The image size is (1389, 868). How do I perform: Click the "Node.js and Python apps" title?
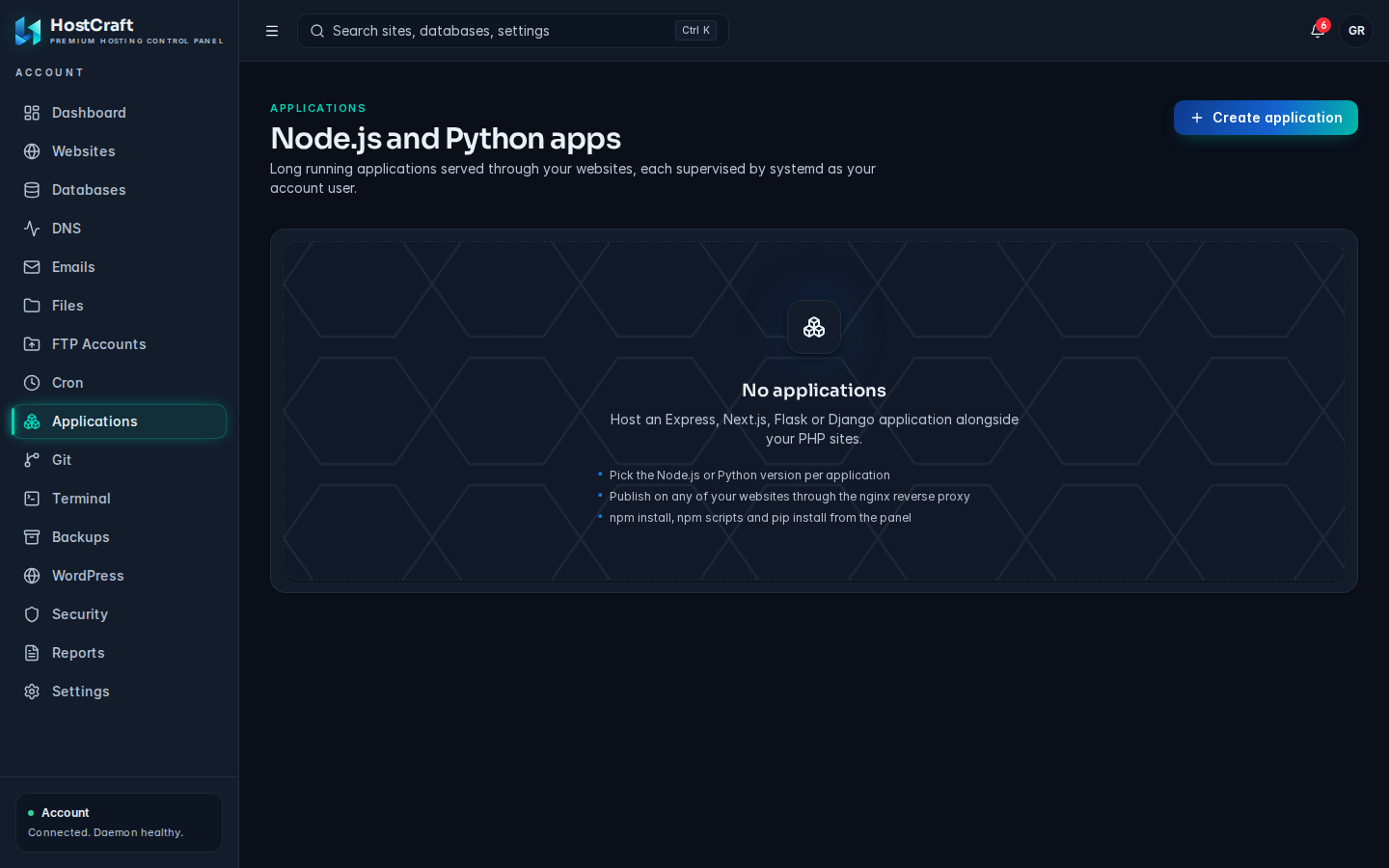(x=446, y=139)
